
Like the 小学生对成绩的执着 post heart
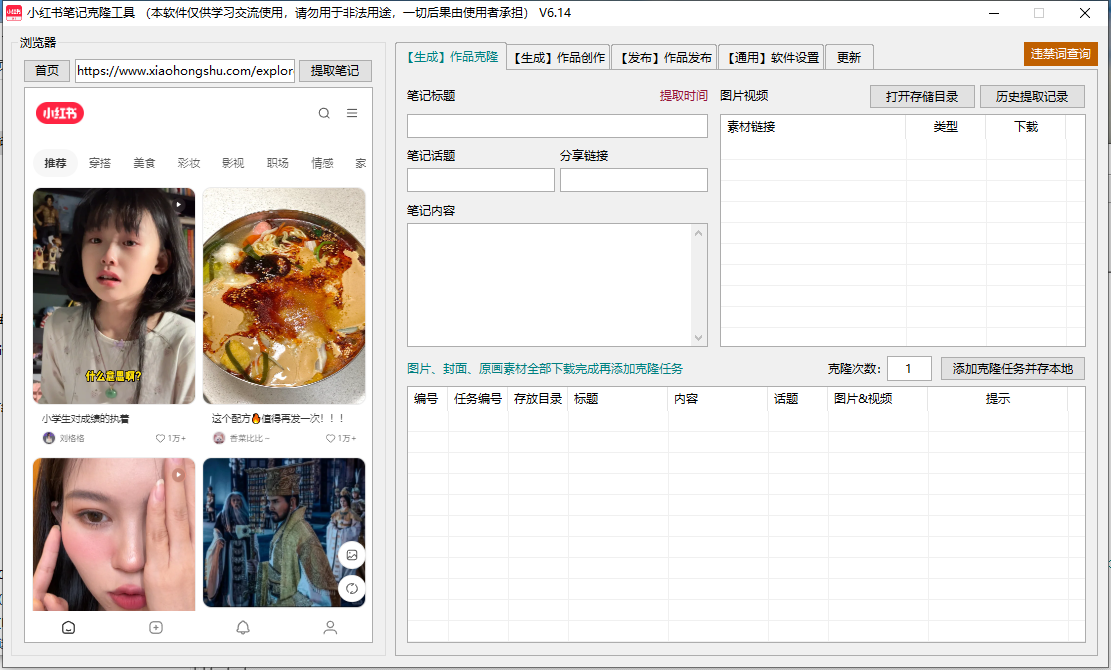click(160, 438)
